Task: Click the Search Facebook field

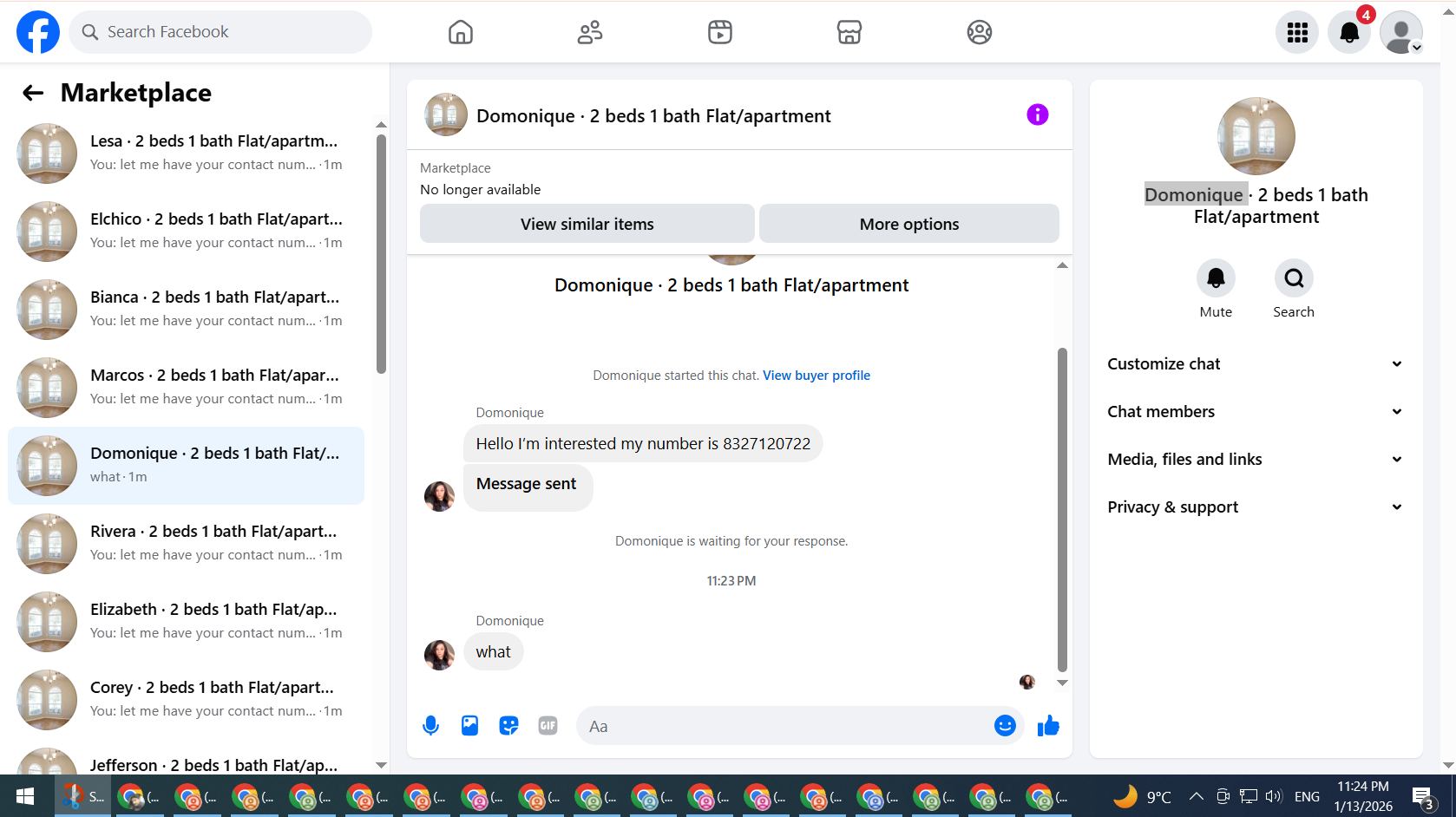Action: coord(220,32)
